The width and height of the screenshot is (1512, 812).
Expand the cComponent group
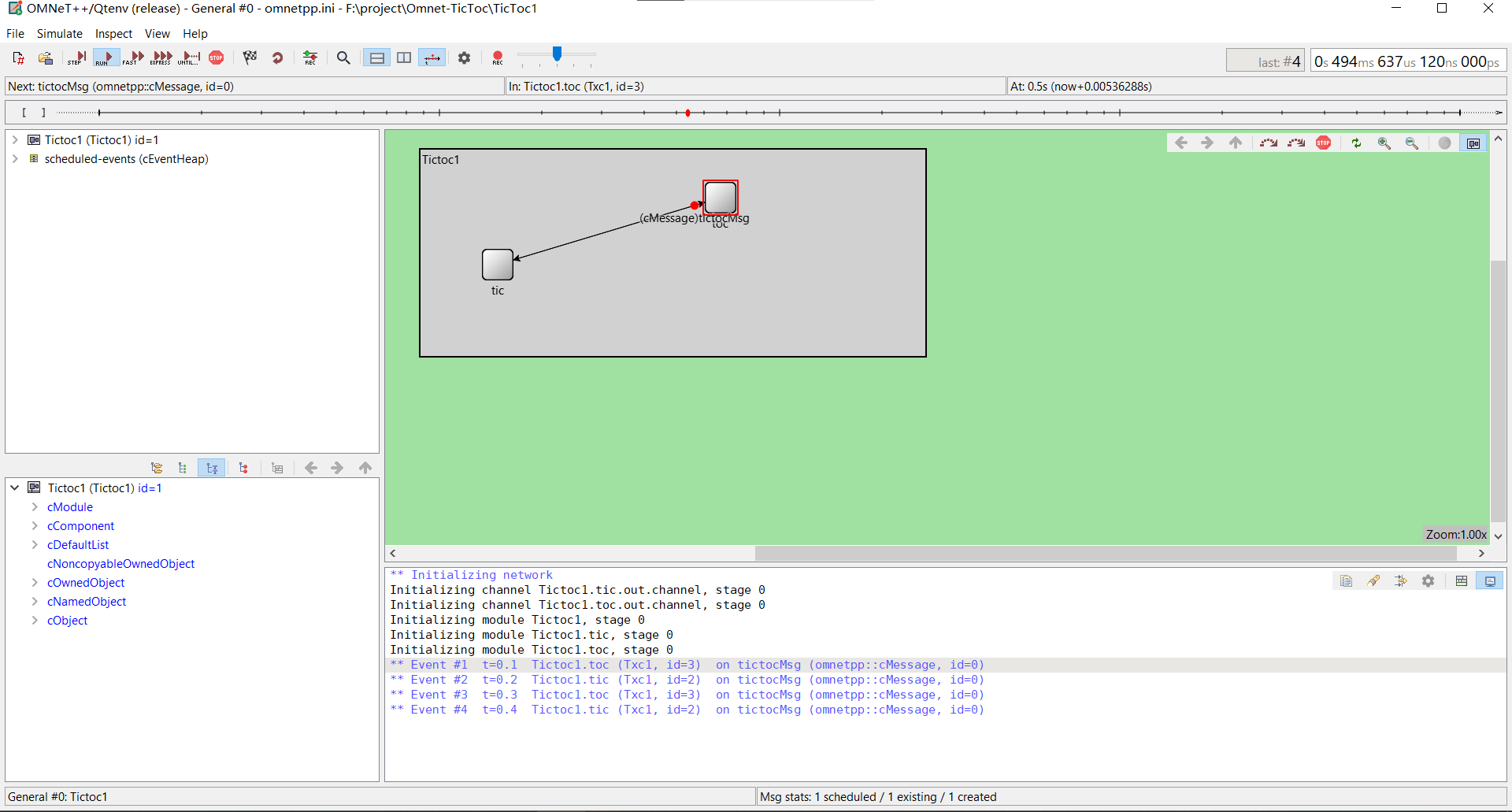click(35, 526)
